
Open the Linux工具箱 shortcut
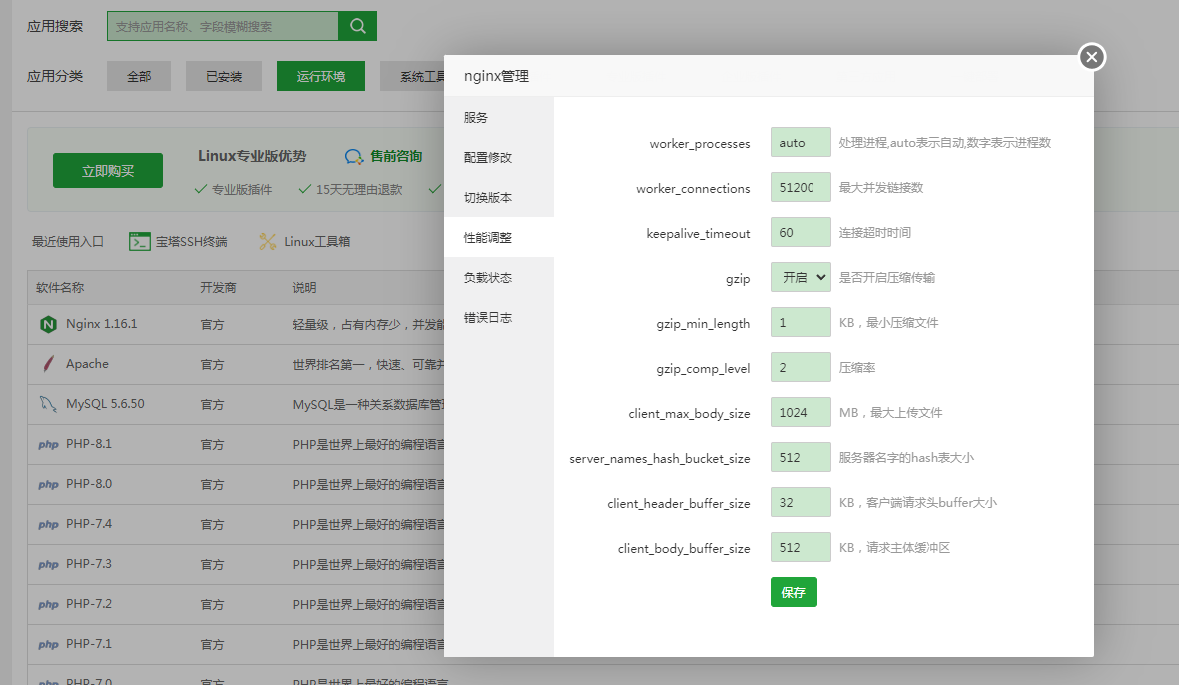305,241
